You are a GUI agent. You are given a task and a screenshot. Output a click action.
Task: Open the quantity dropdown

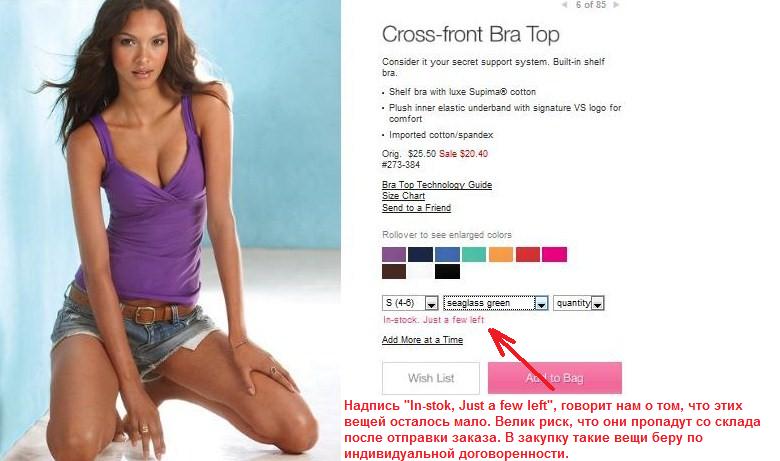pyautogui.click(x=579, y=303)
